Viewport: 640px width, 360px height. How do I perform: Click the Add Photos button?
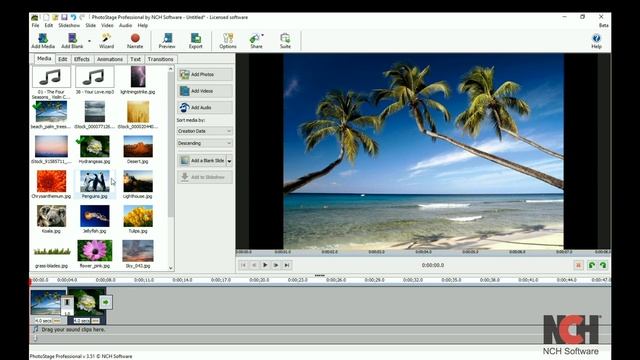[205, 74]
